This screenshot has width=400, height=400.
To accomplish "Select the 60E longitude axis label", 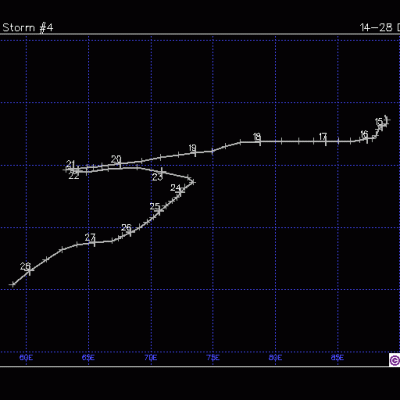I will point(26,358).
